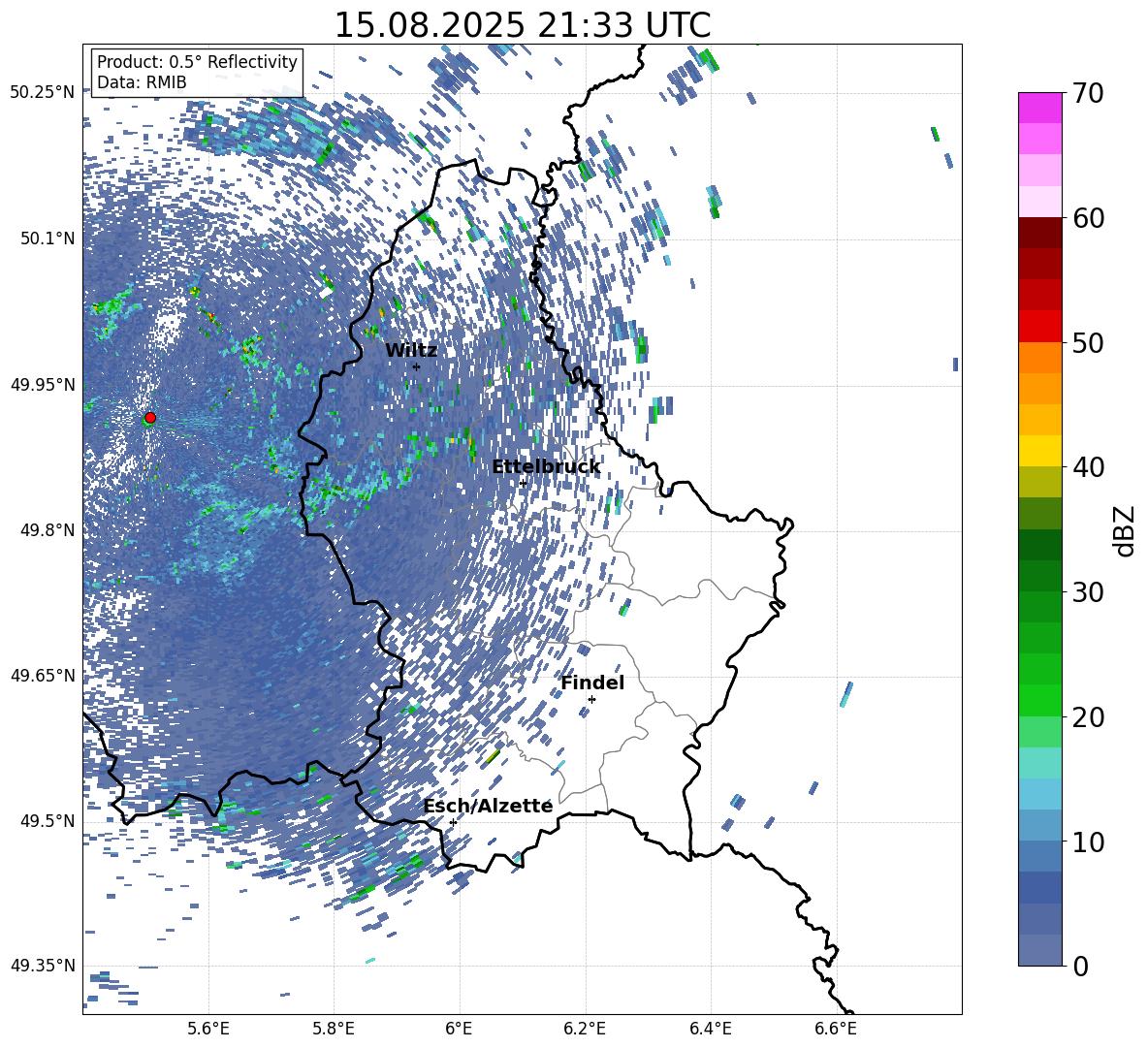
Task: Click the title 15.08.2025 21:33 UTC
Action: click(x=522, y=25)
